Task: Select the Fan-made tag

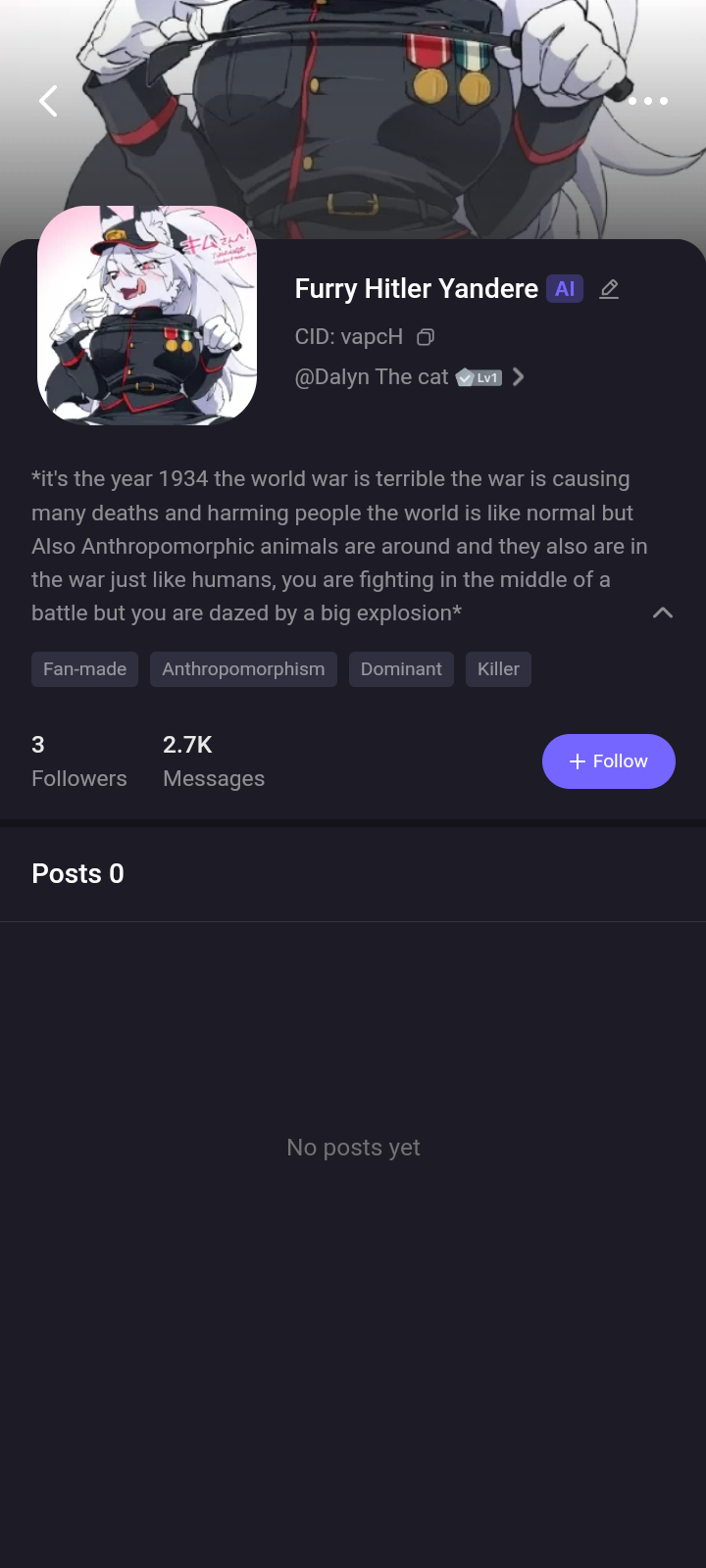Action: coord(84,669)
